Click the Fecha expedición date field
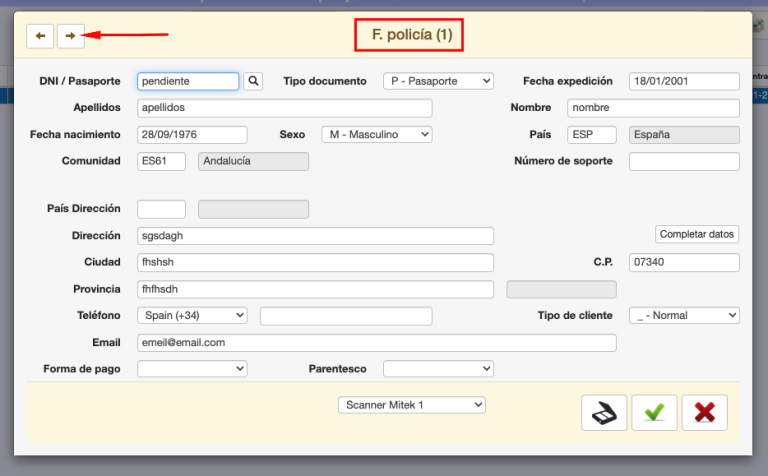The image size is (768, 476). [684, 81]
